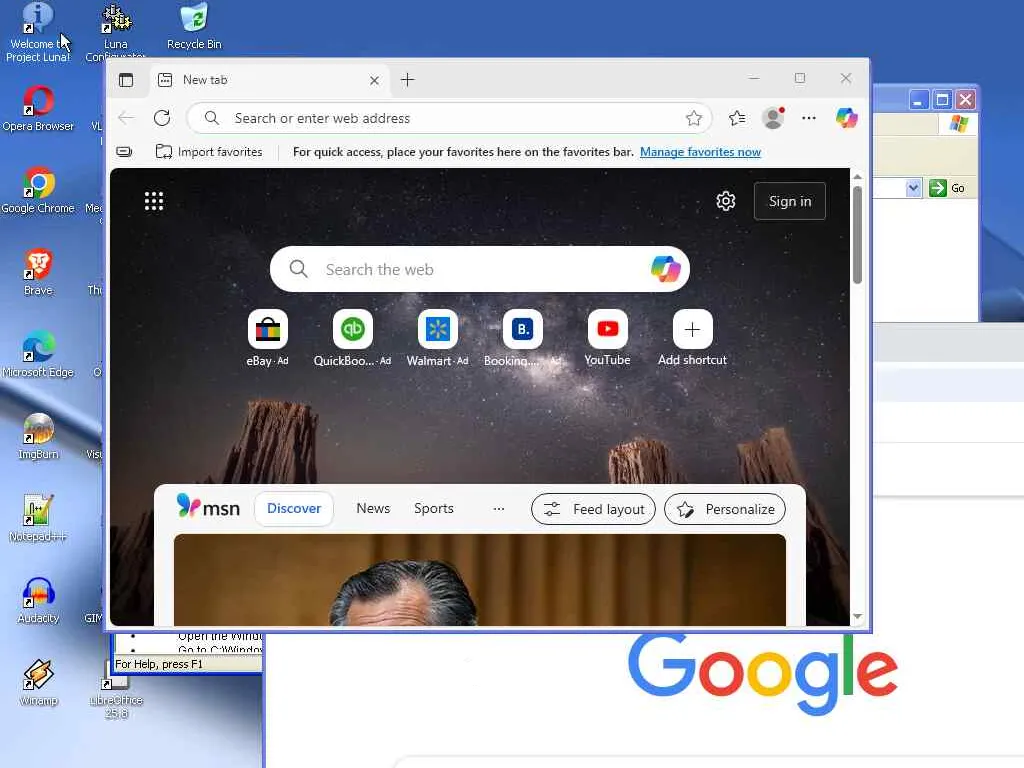Open Notepad++ desktop shortcut
This screenshot has width=1024, height=768.
click(38, 519)
